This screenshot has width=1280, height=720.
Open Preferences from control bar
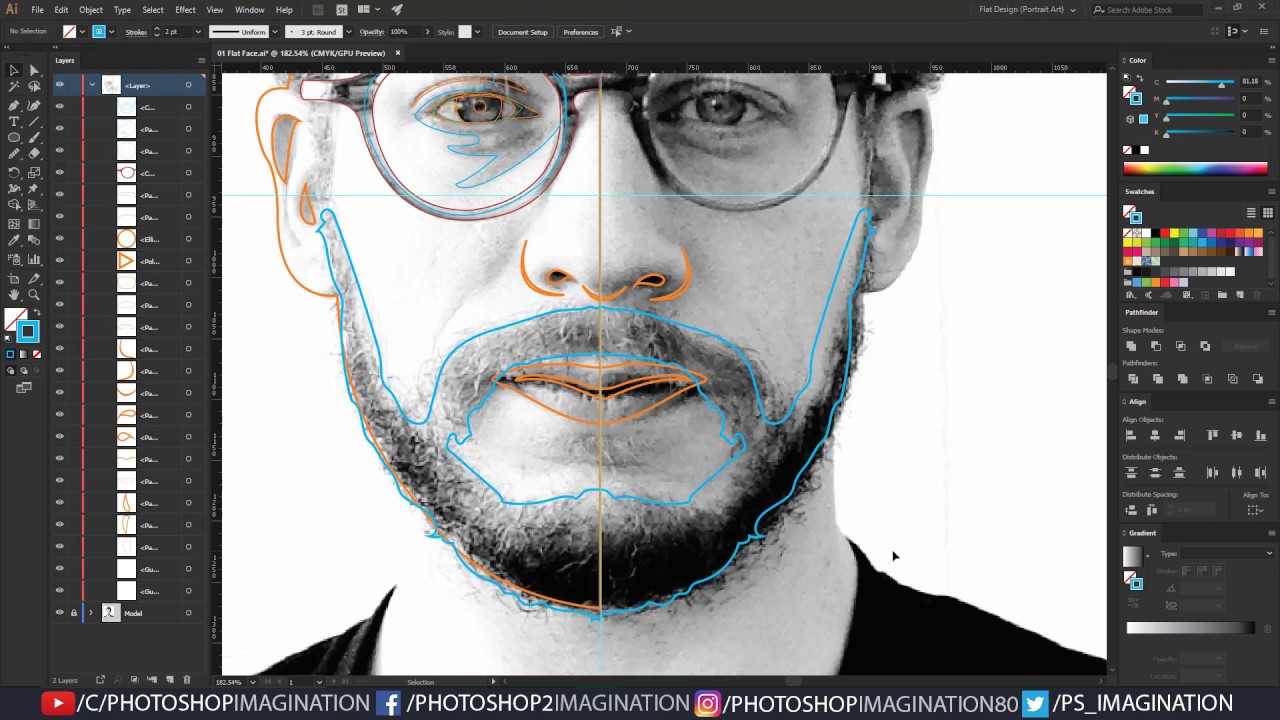[x=581, y=32]
